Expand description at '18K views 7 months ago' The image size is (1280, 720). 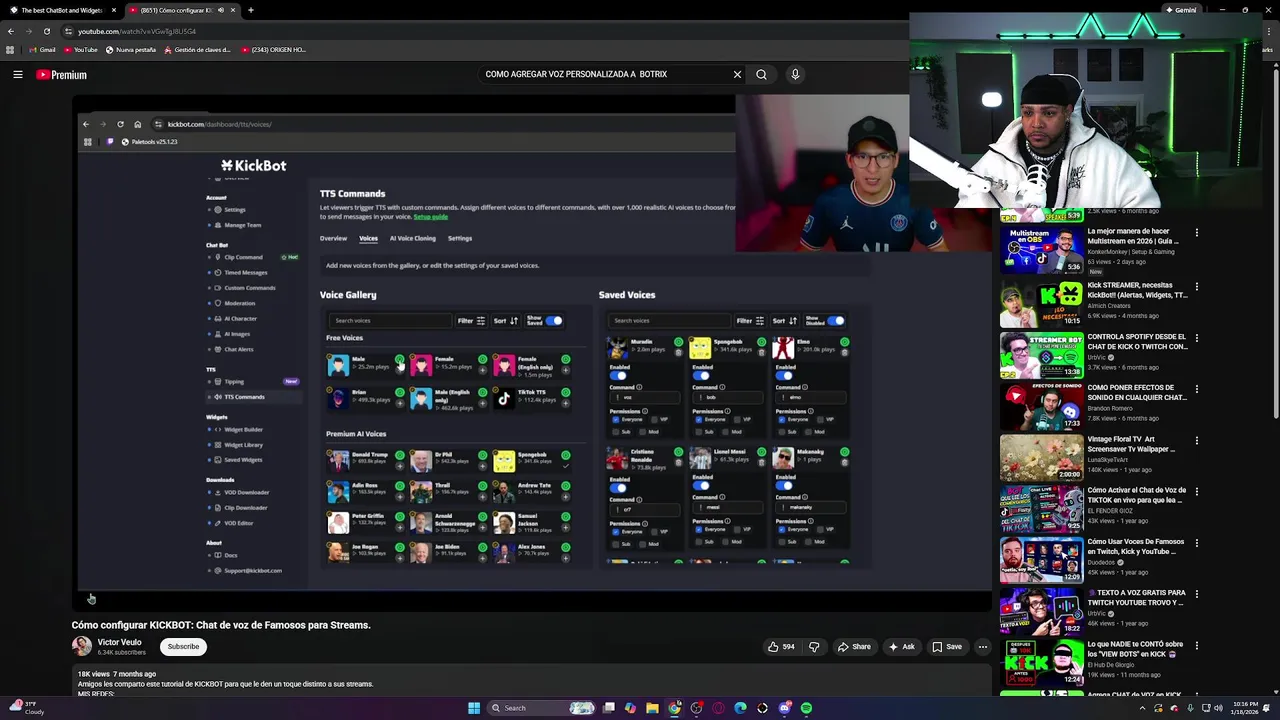(117, 674)
